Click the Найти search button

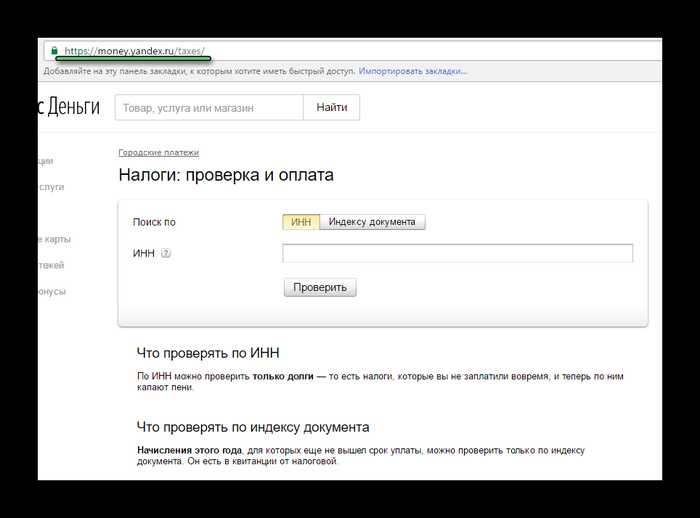(332, 108)
